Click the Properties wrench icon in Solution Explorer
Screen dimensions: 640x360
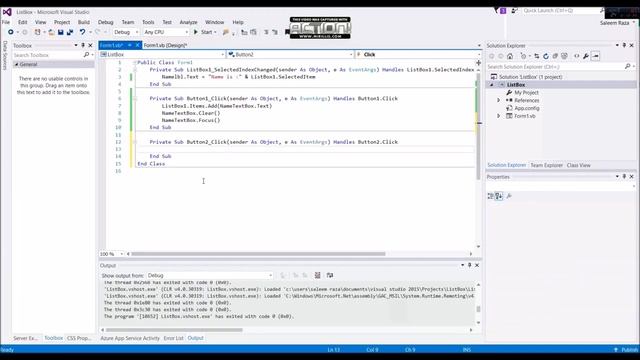coord(586,56)
